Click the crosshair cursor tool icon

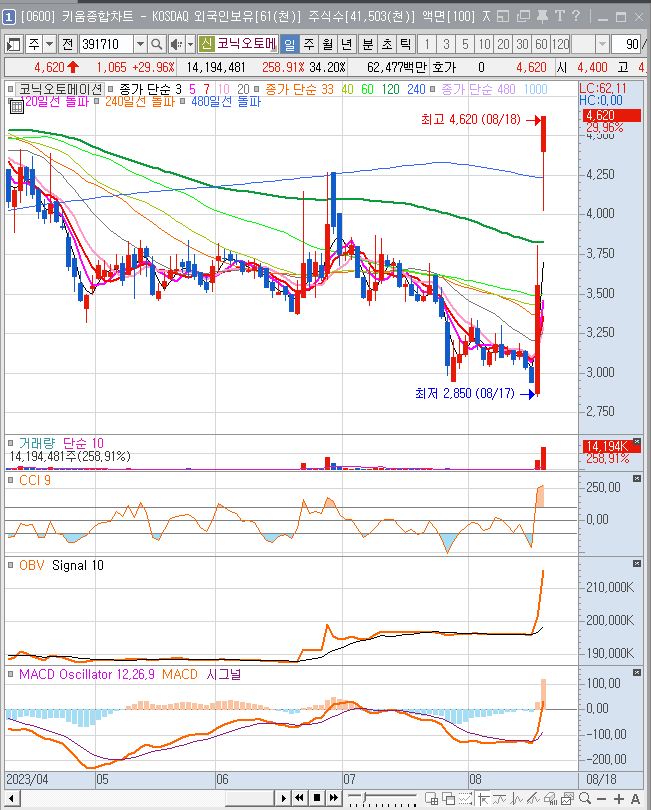tap(483, 798)
